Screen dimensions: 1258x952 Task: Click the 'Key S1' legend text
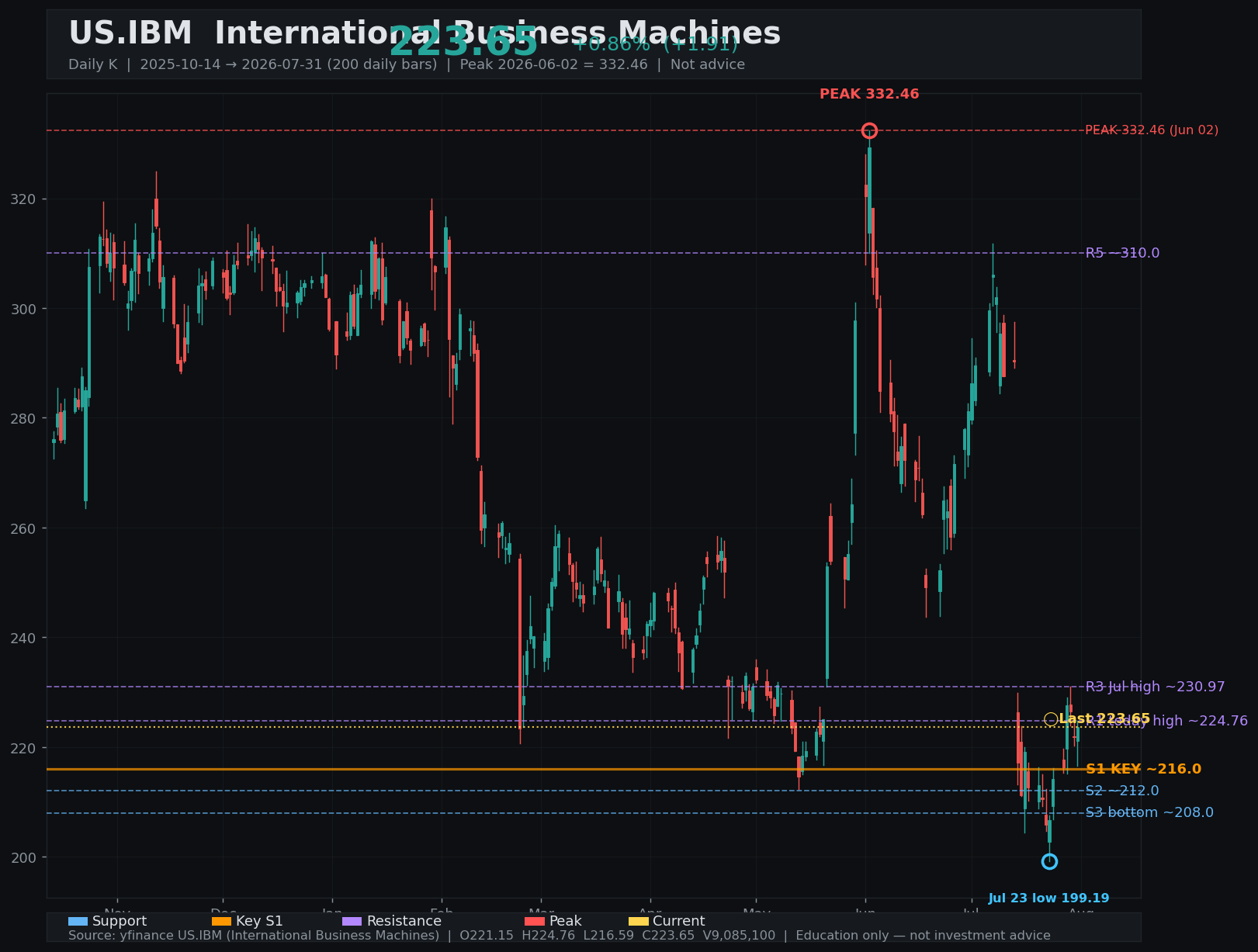tap(259, 921)
